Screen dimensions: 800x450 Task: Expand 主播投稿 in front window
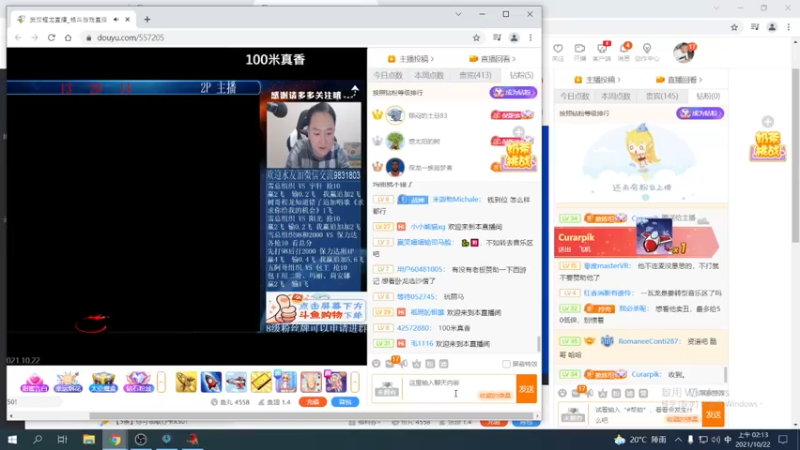point(411,59)
